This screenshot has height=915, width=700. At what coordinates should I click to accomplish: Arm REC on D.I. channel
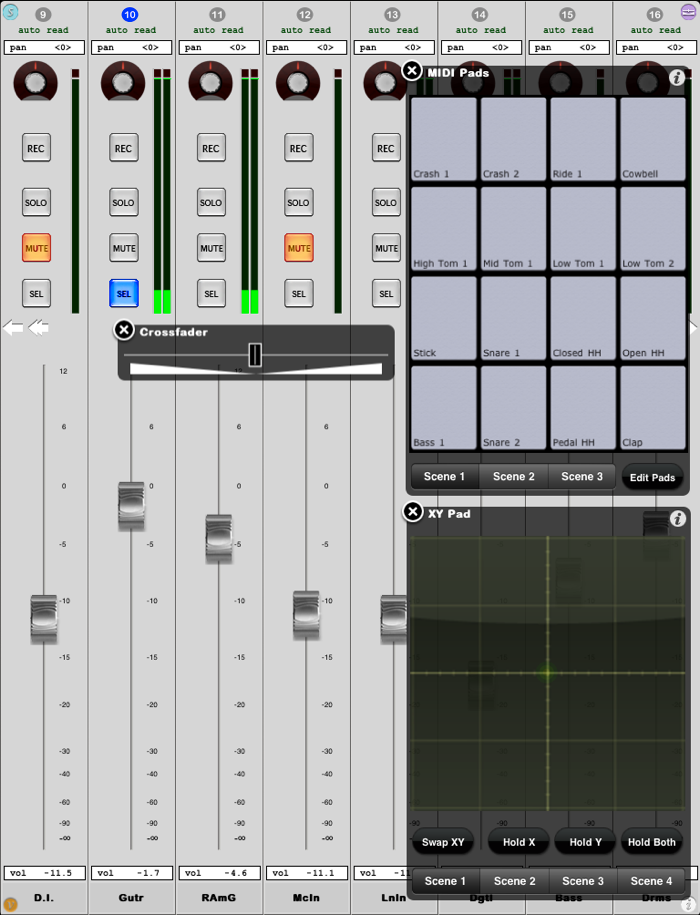36,148
